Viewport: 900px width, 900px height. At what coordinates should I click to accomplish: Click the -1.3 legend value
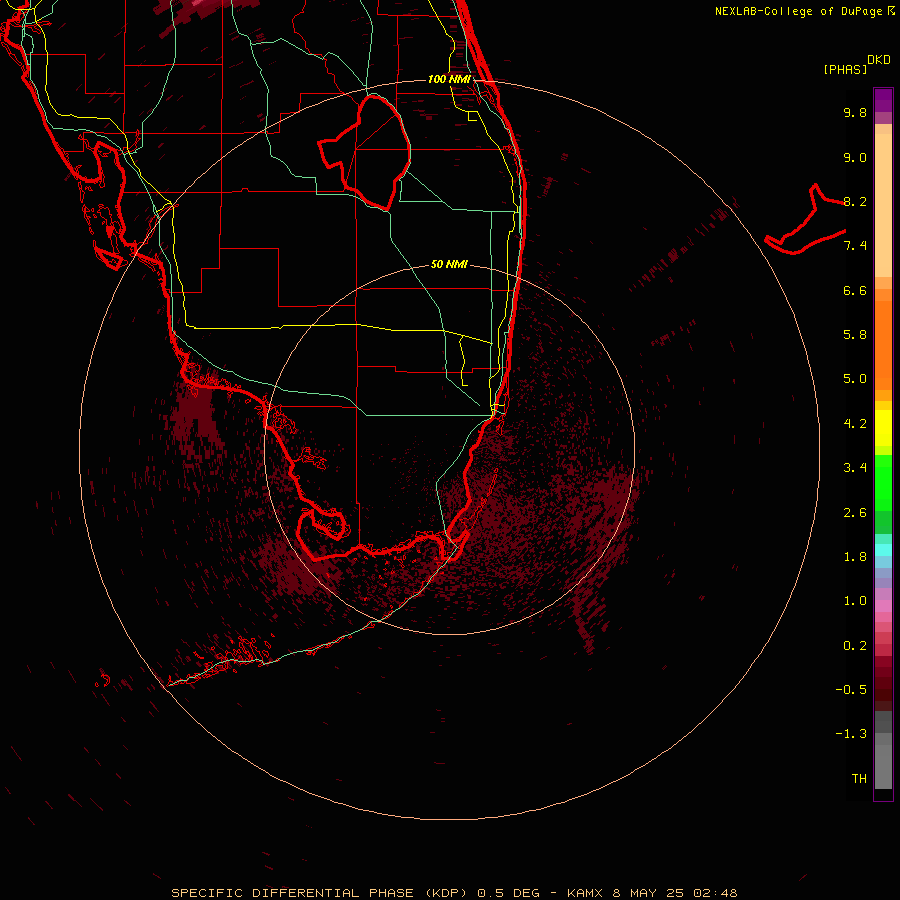(851, 734)
